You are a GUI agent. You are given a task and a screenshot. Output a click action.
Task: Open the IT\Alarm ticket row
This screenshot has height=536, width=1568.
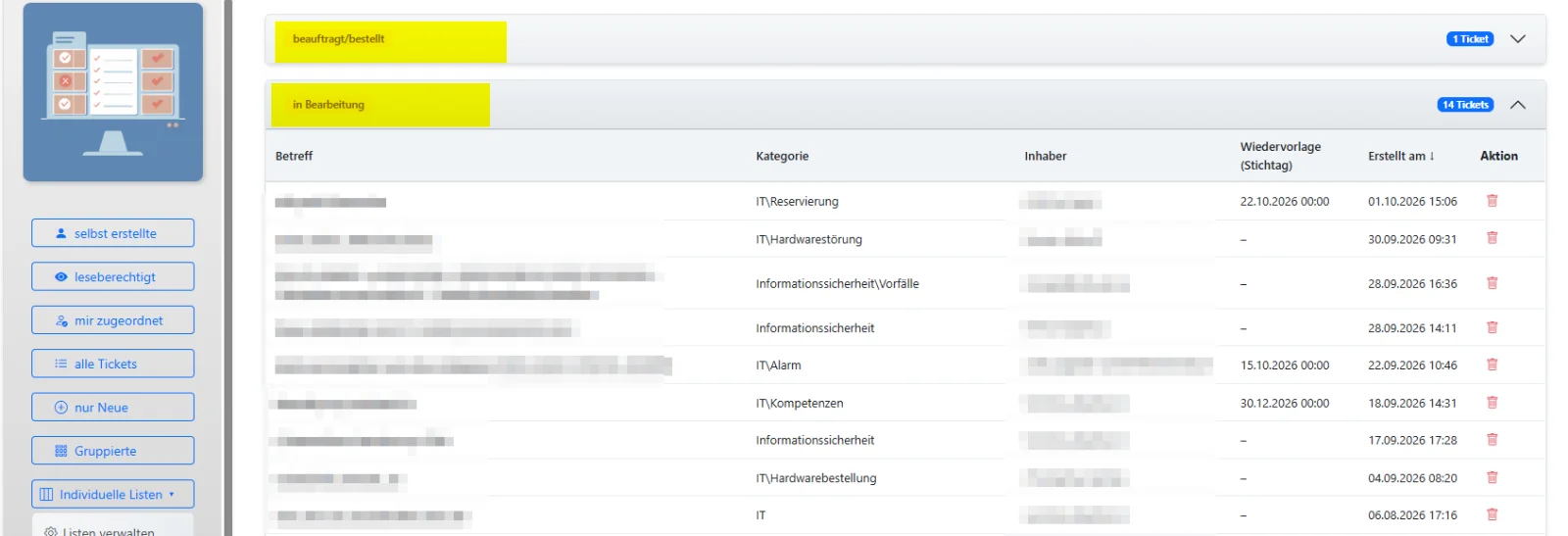(905, 365)
